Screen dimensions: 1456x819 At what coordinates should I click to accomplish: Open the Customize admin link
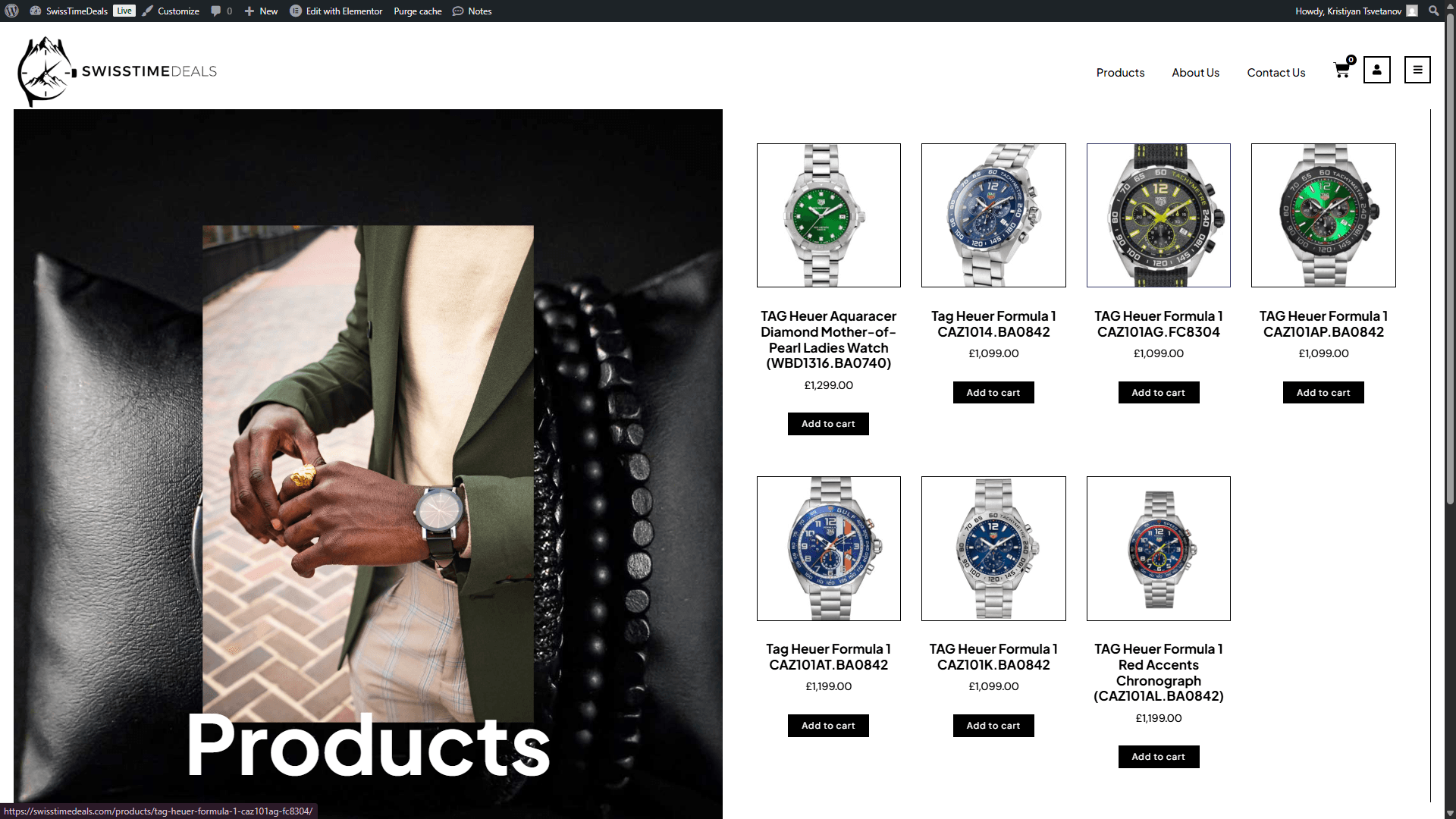point(171,11)
